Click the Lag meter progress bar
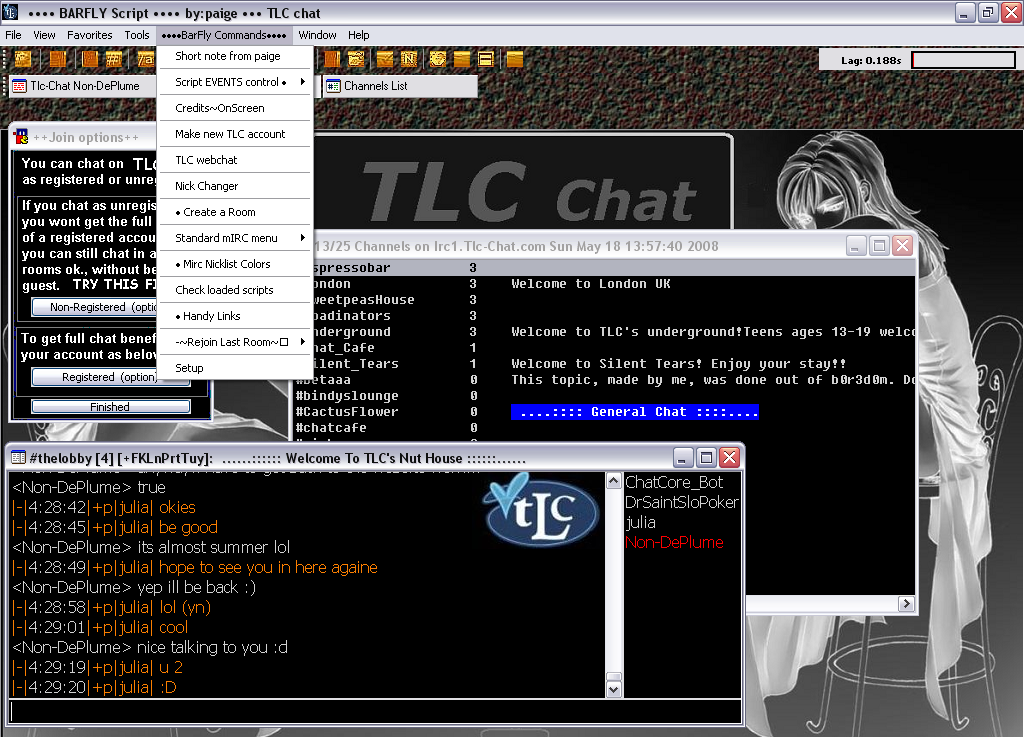 point(963,60)
